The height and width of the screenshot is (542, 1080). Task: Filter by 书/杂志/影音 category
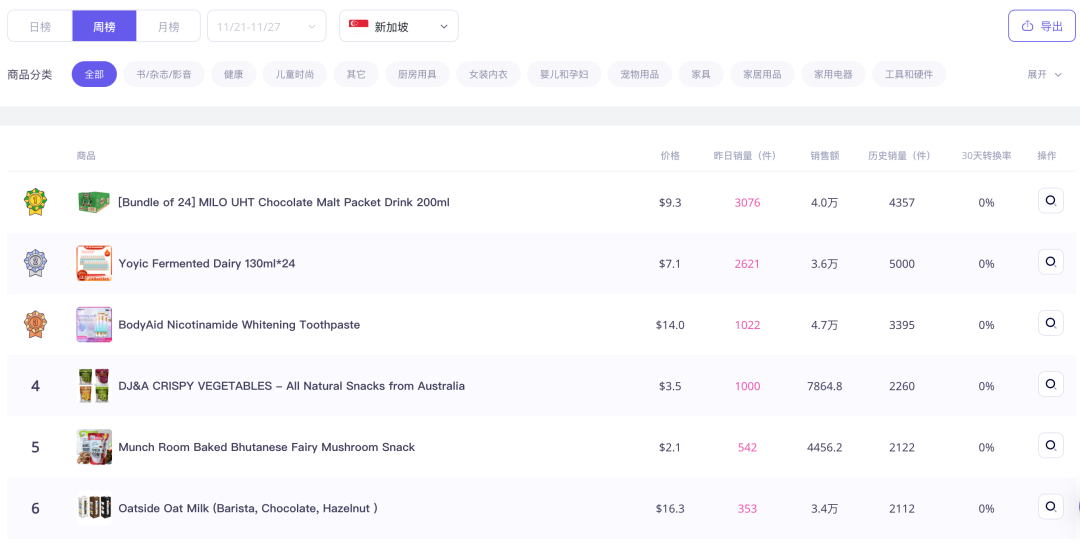tap(164, 74)
